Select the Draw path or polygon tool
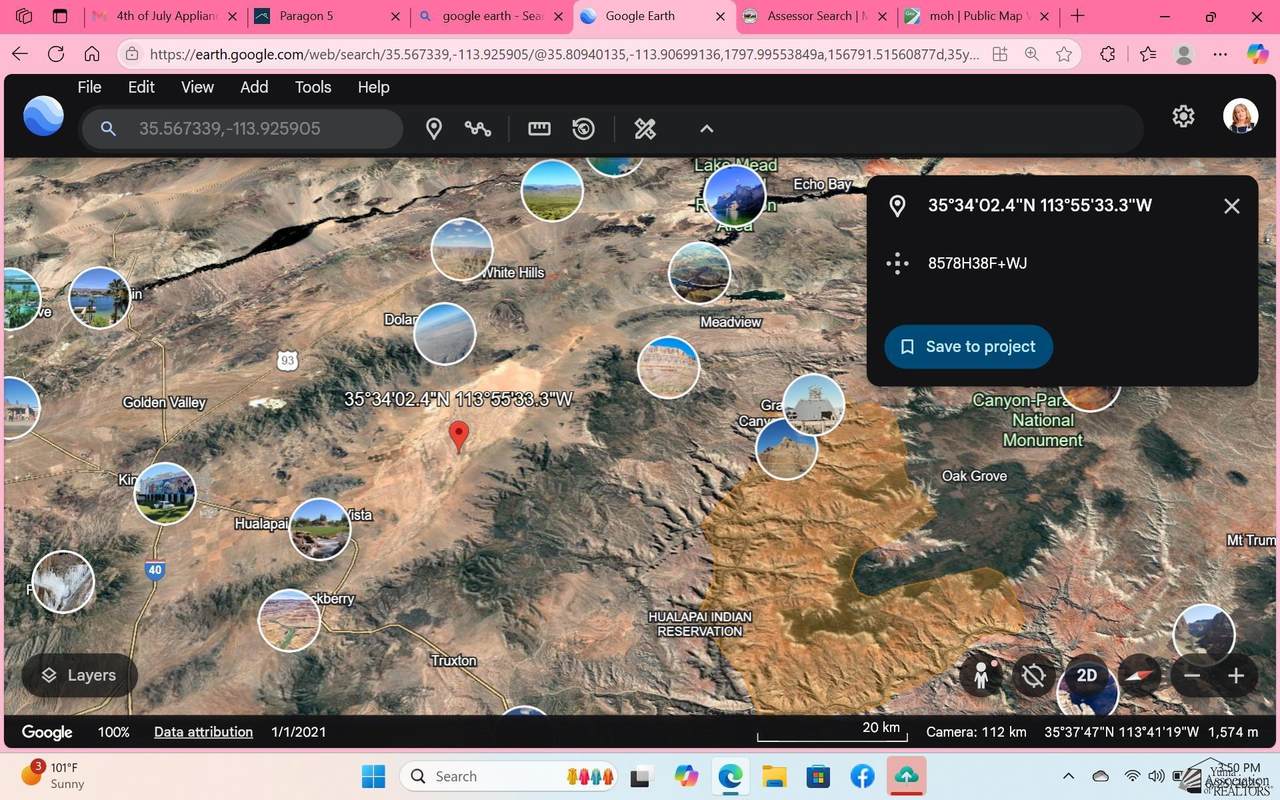 click(x=478, y=129)
